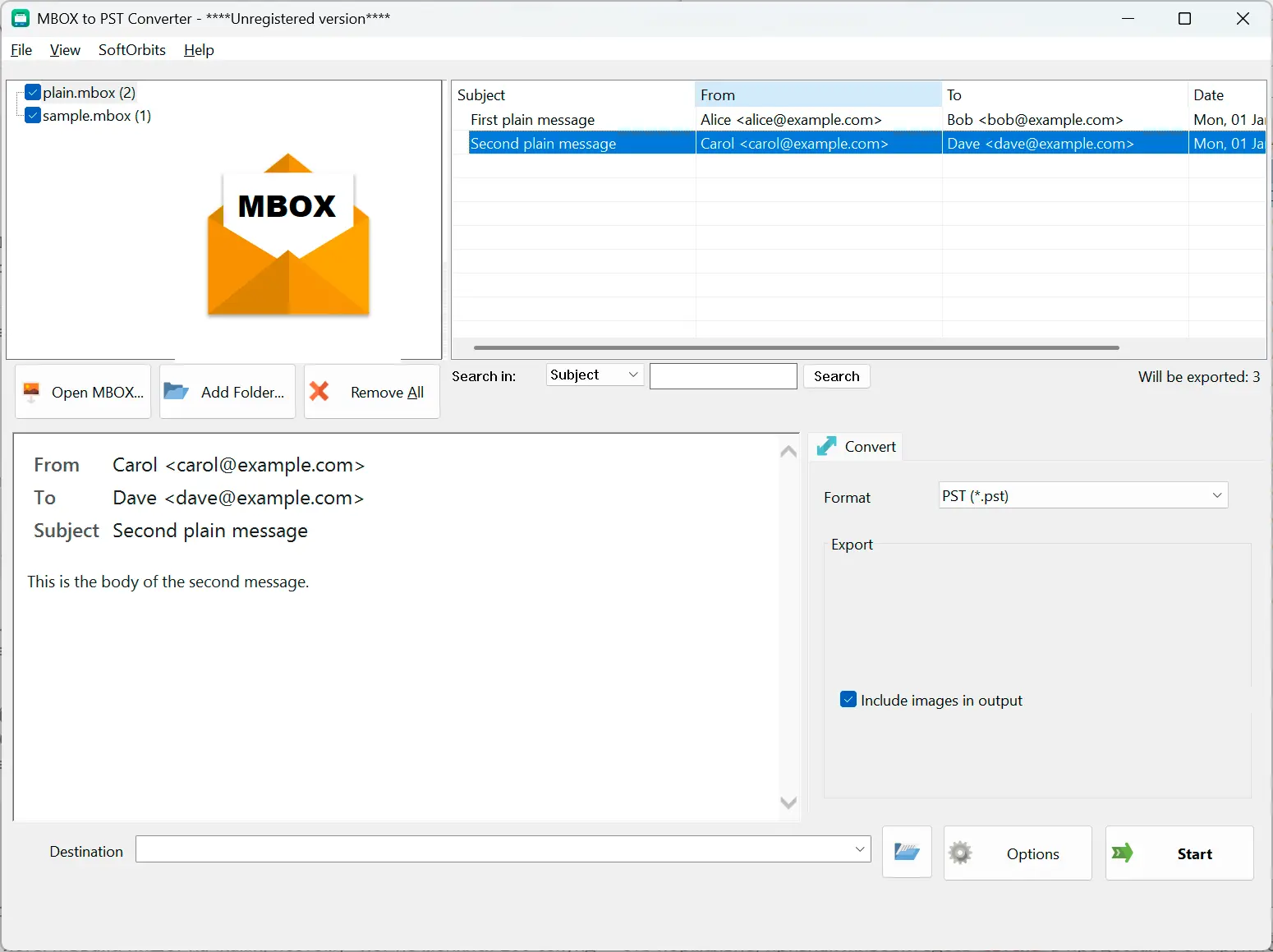Select the plain.mbox (2) tree item
This screenshot has height=952, width=1273.
89,92
